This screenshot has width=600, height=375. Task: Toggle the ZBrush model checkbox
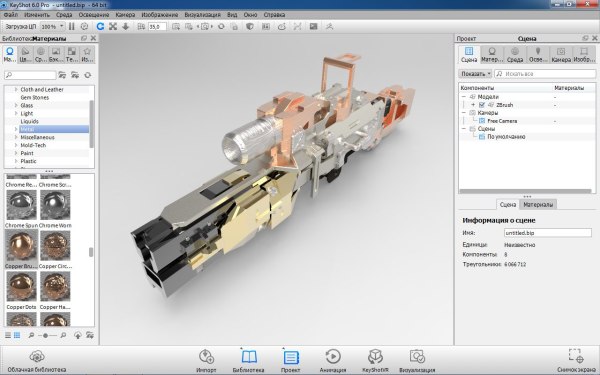(482, 105)
